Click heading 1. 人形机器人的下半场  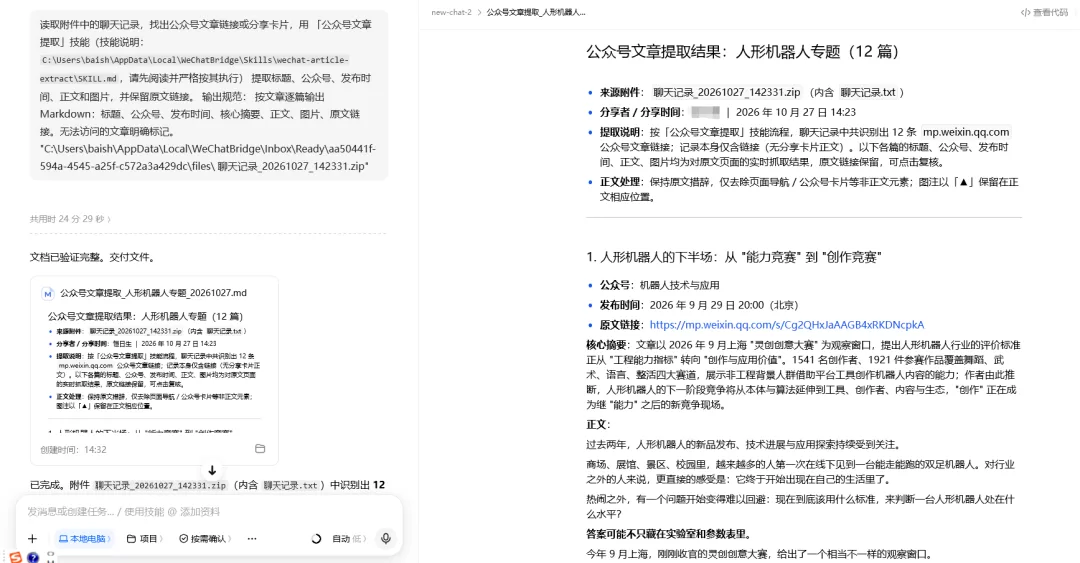click(x=734, y=257)
